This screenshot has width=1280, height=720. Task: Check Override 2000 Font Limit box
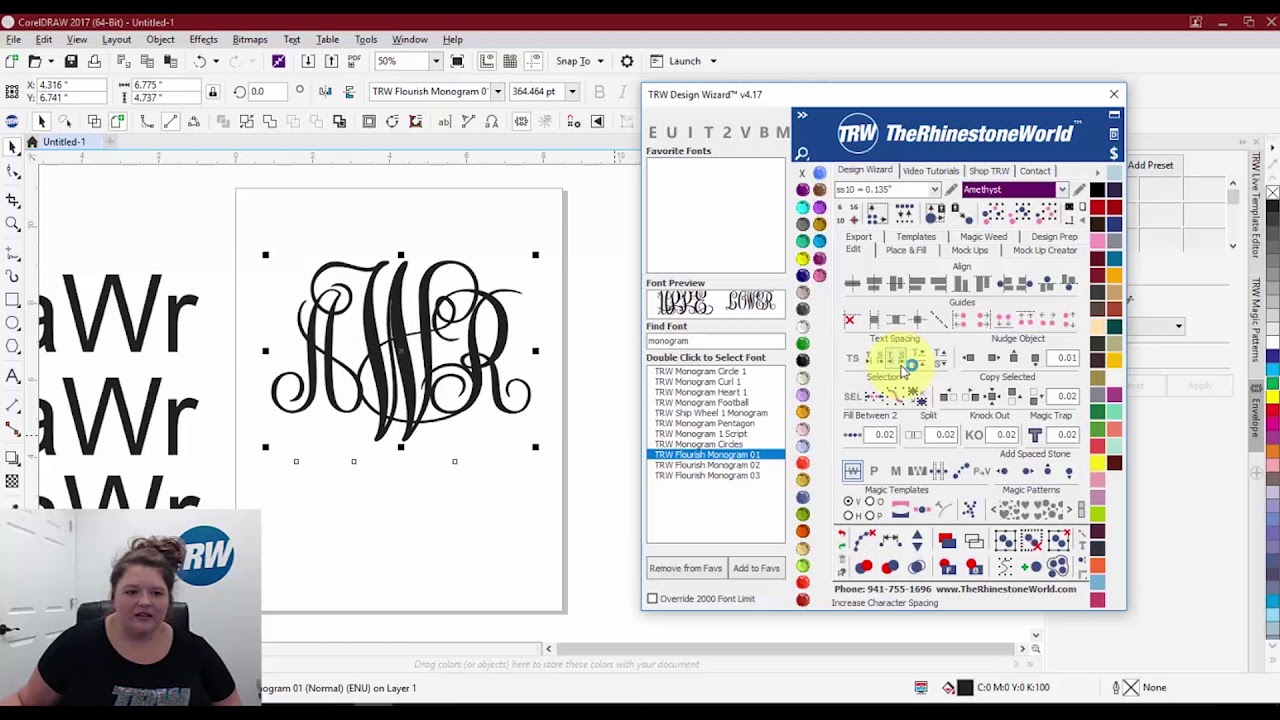(x=653, y=599)
